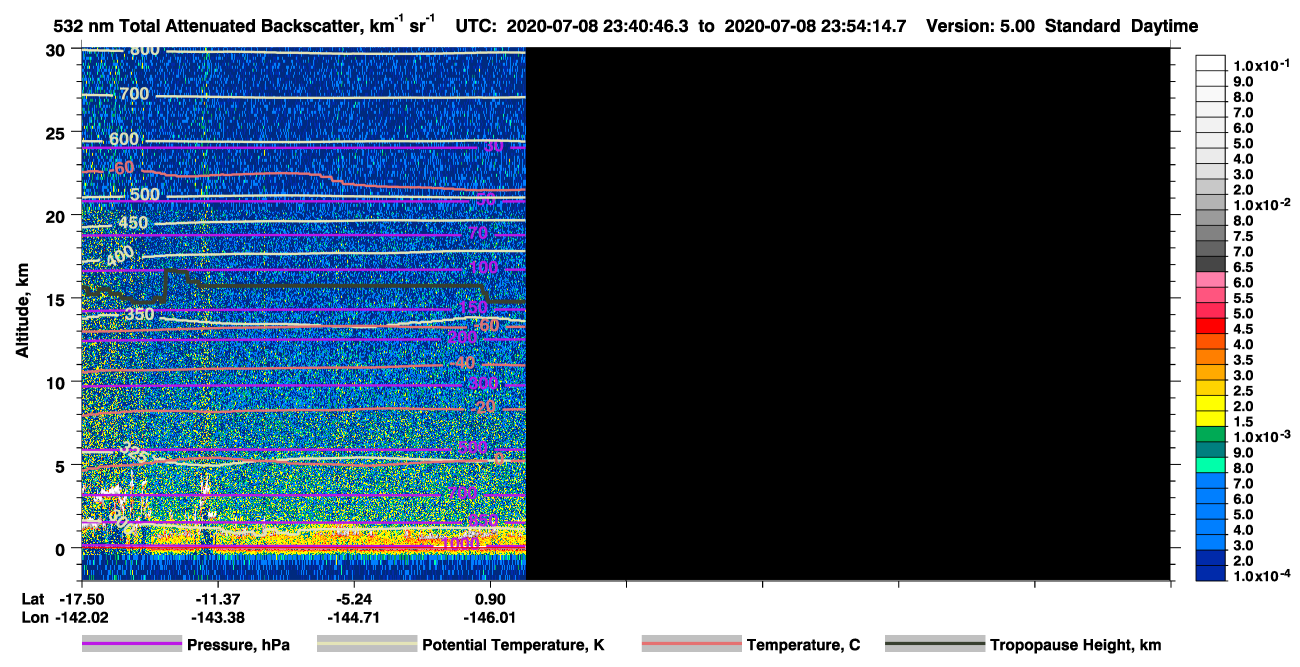
Task: Click the 'Altitude, km' axis label
Action: [x=21, y=313]
